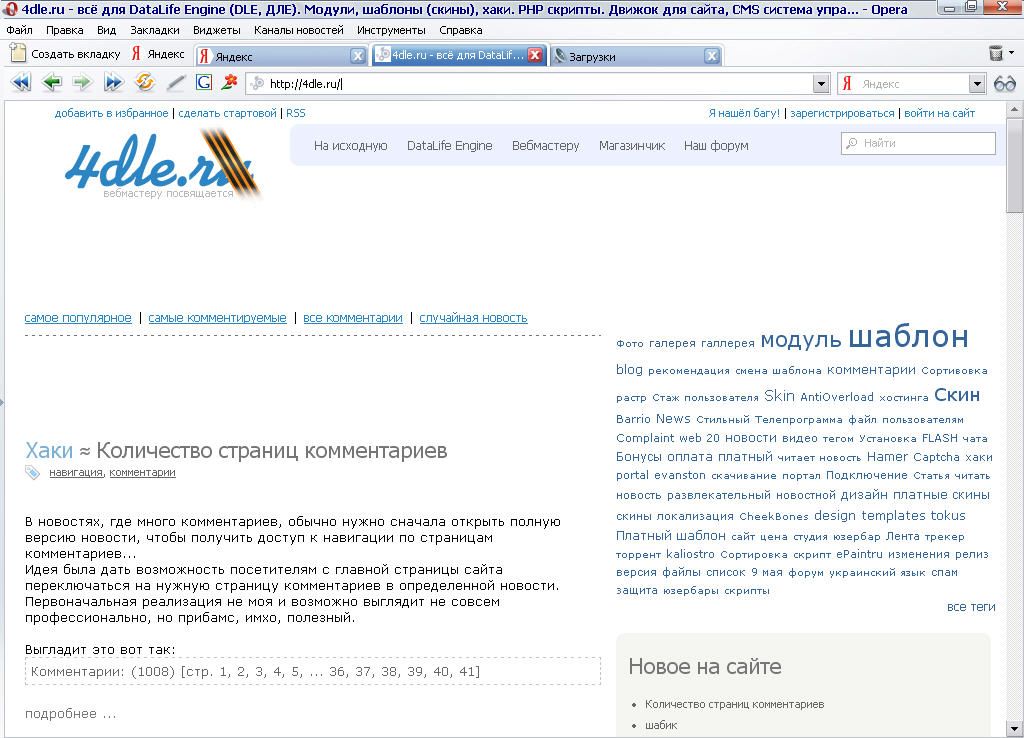The image size is (1024, 738).
Task: Open the 'Наш форум' site navigation link
Action: tap(716, 146)
